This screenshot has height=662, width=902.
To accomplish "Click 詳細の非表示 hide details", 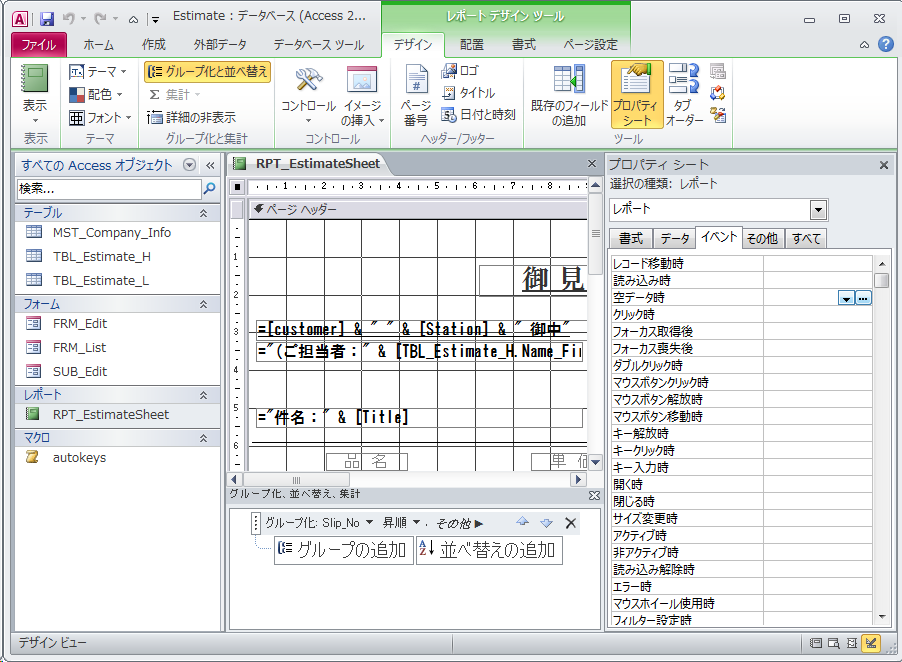I will (192, 117).
